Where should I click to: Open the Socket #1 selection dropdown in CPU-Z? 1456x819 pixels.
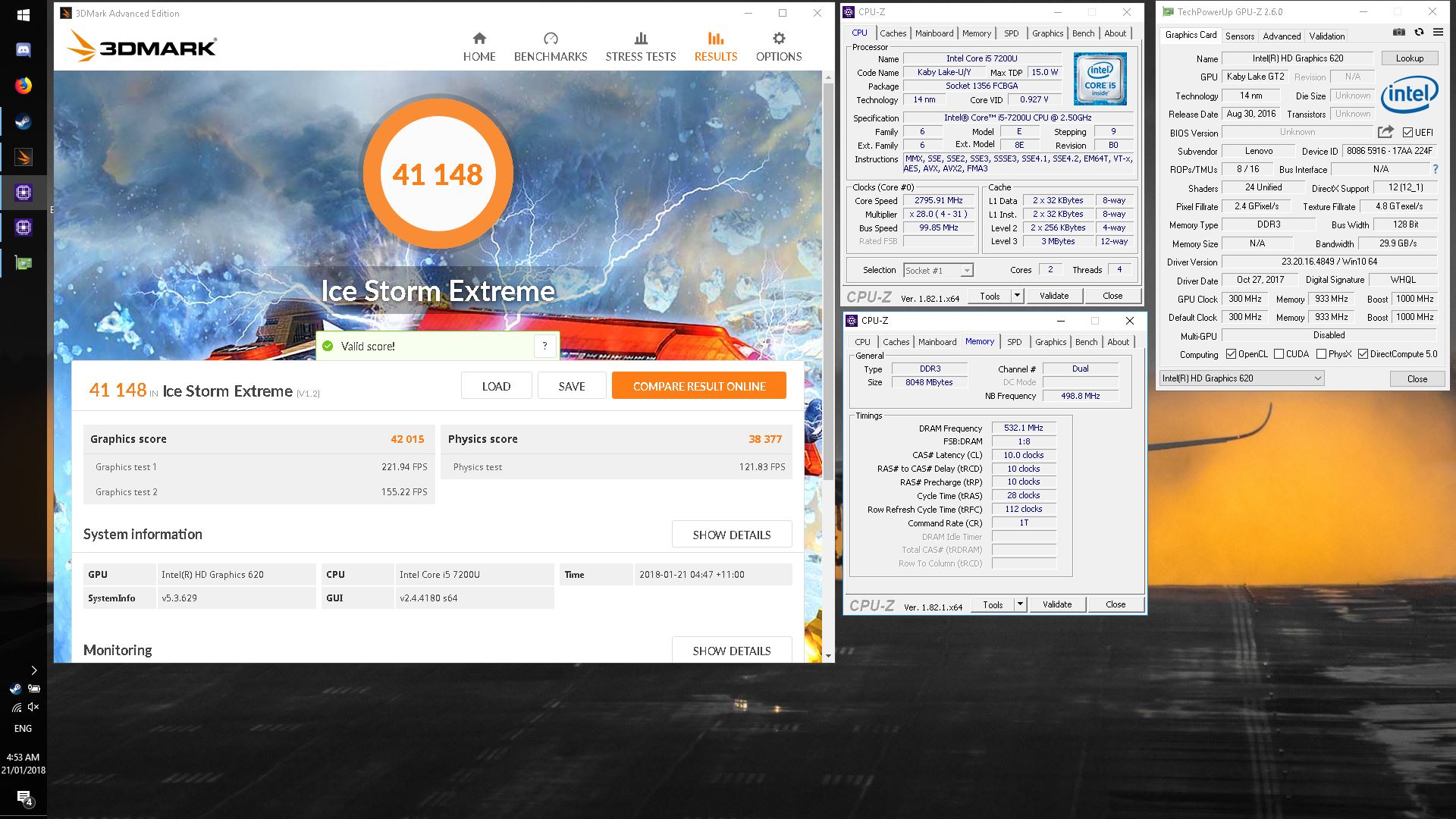(x=938, y=270)
